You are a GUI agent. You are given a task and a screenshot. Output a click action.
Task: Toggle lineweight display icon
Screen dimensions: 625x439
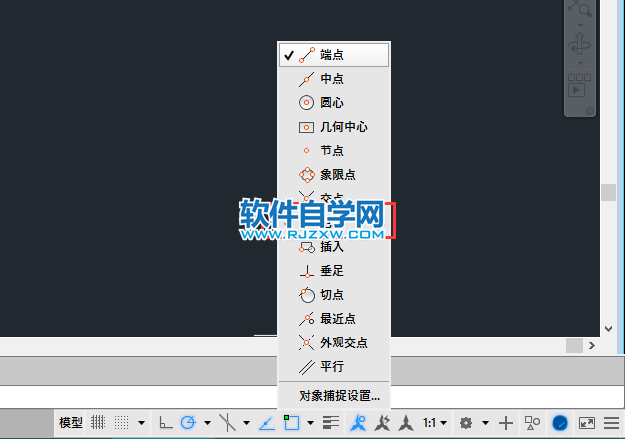[x=331, y=423]
